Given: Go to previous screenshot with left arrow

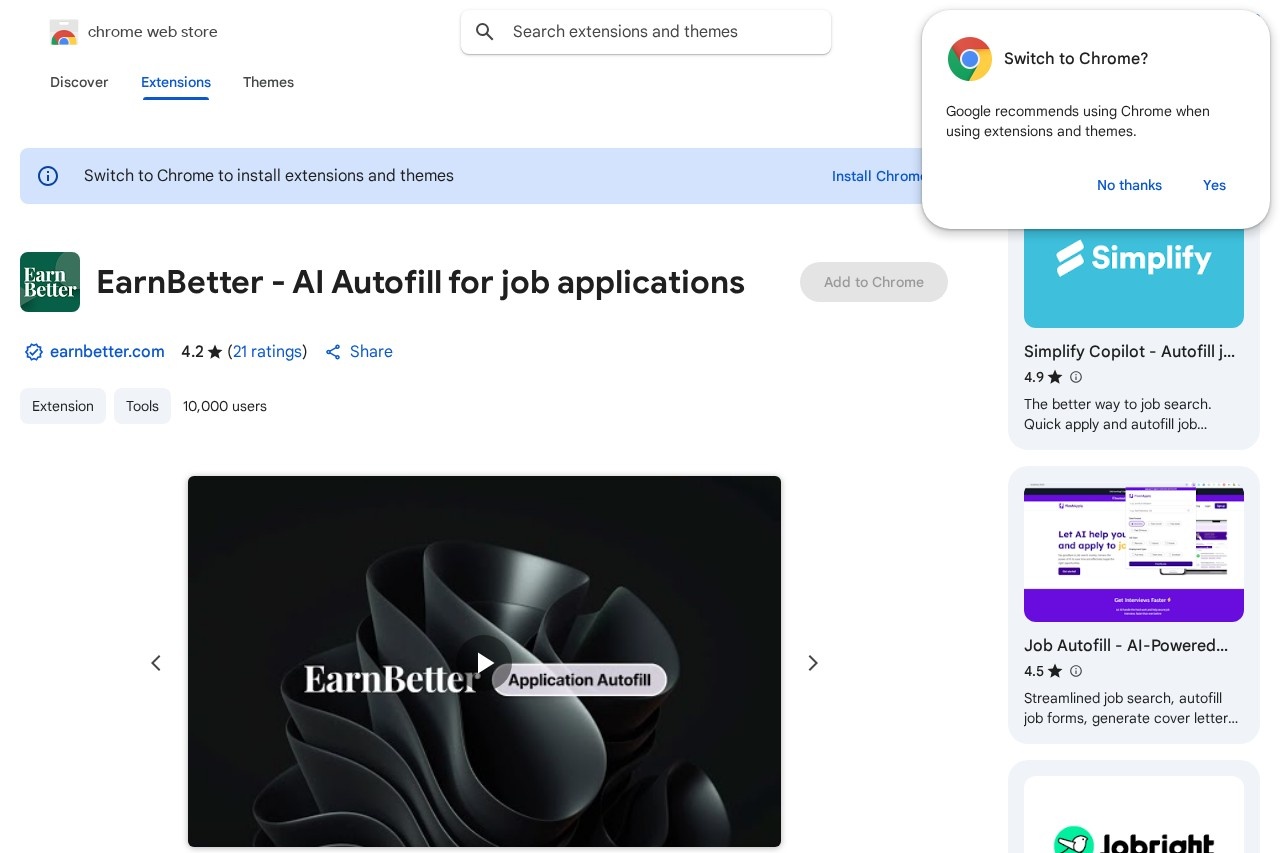Looking at the screenshot, I should 156,663.
